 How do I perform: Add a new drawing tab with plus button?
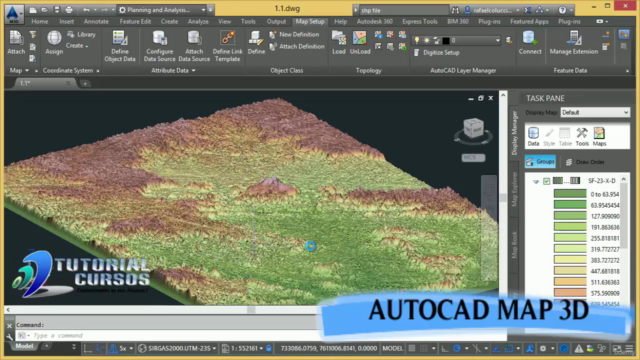[85, 83]
